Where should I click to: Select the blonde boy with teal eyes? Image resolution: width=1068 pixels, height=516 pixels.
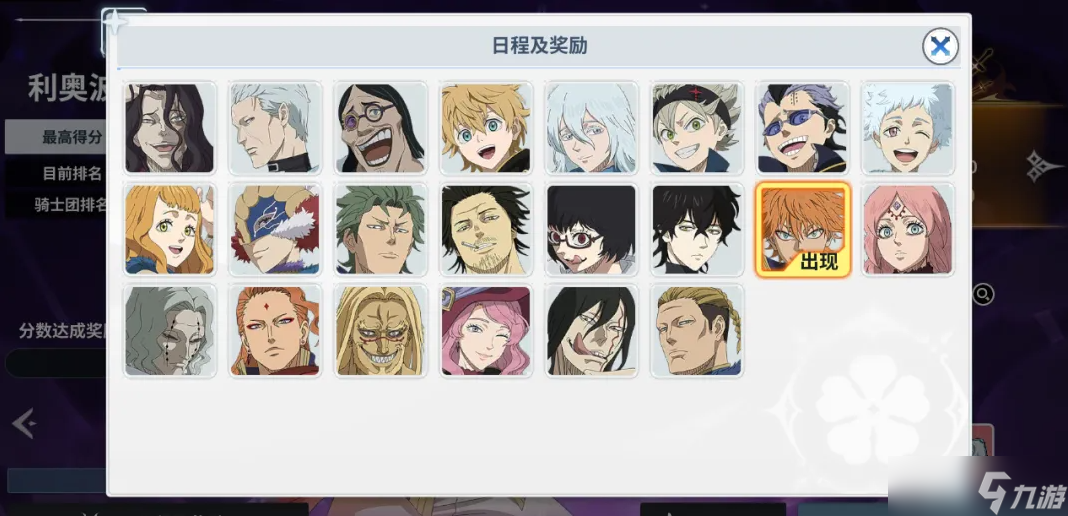(486, 128)
